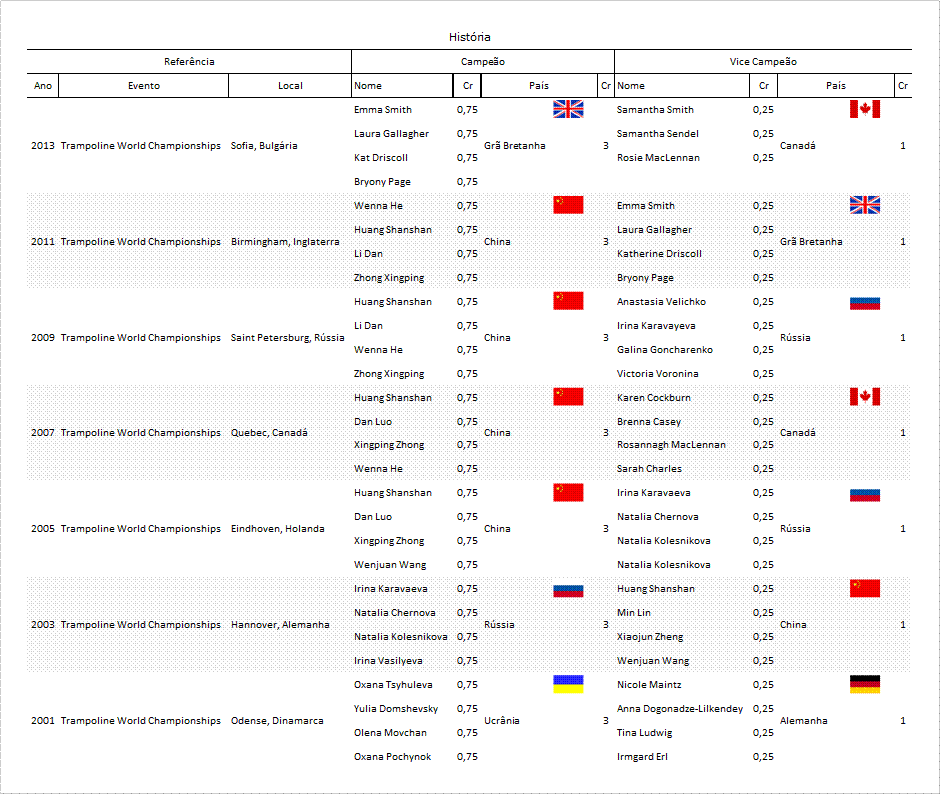The height and width of the screenshot is (795, 940).
Task: Select Sofia, Bulgária location cell
Action: pyautogui.click(x=264, y=146)
